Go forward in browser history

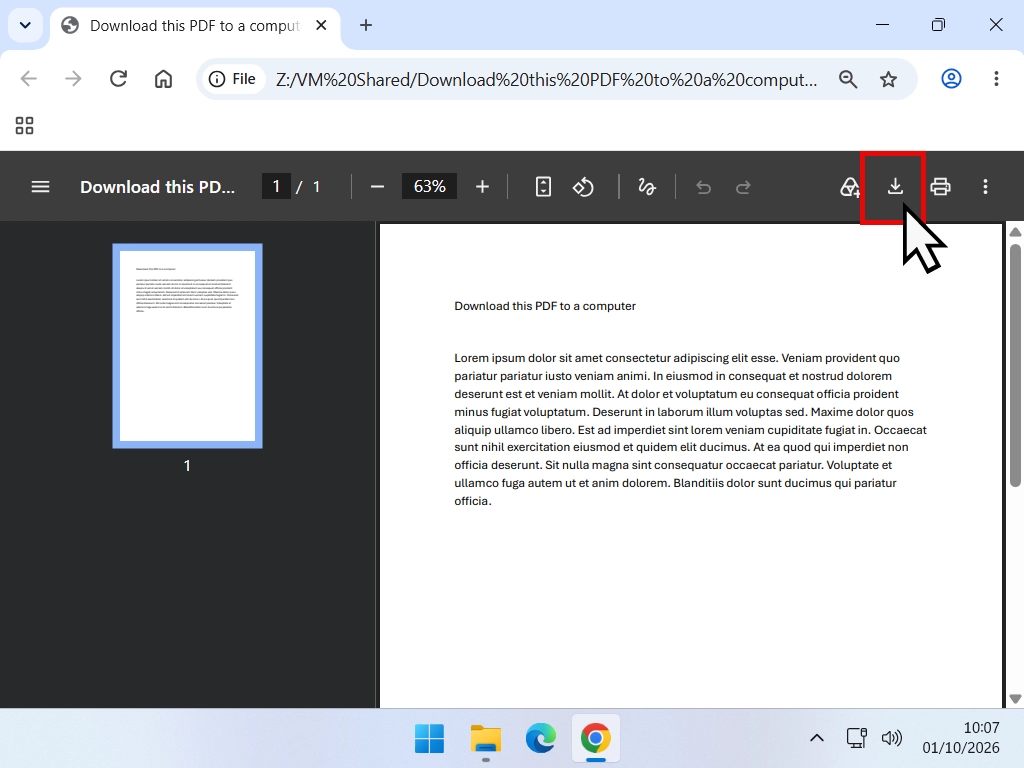73,79
